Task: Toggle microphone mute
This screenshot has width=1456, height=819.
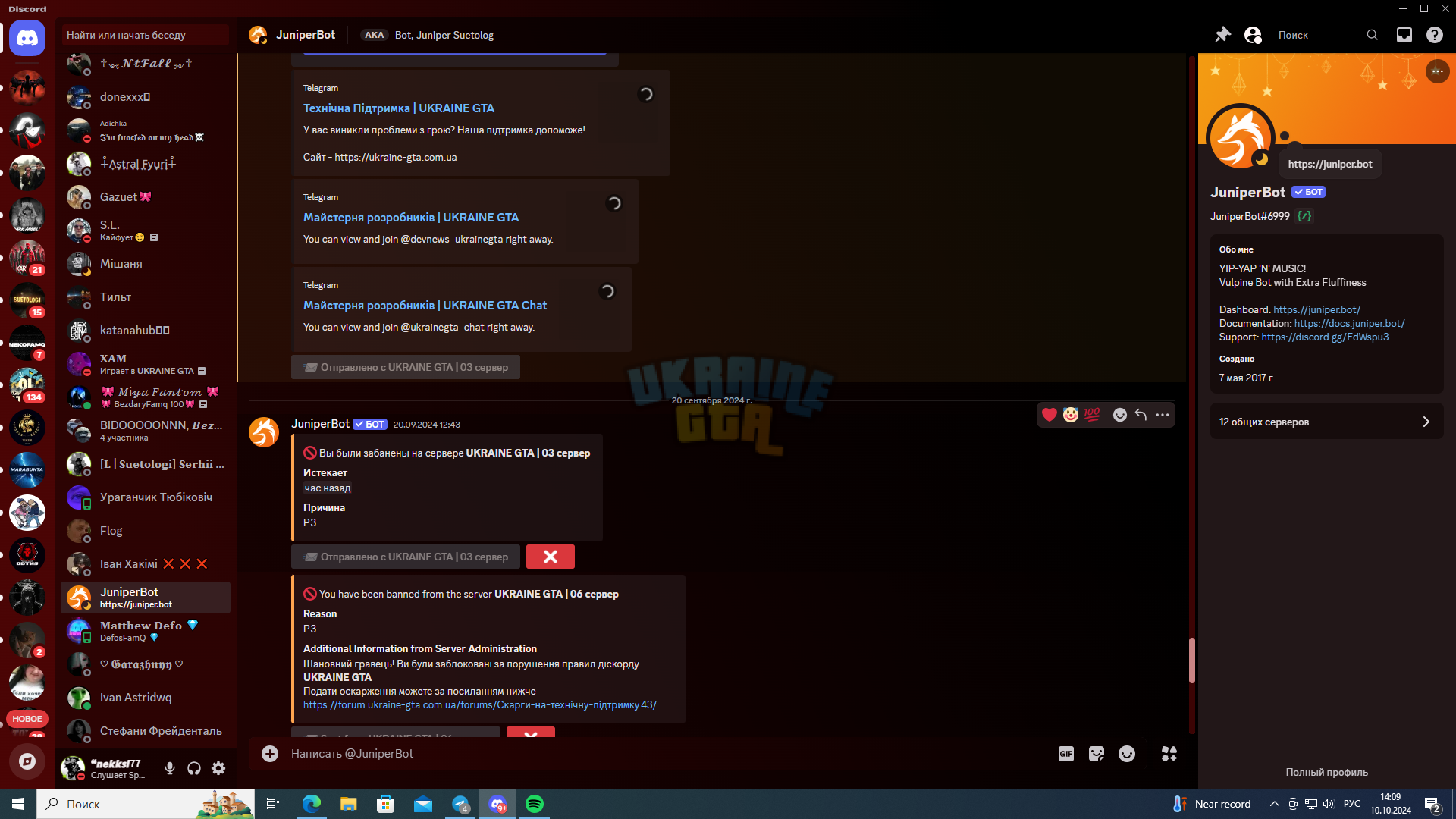Action: 170,768
